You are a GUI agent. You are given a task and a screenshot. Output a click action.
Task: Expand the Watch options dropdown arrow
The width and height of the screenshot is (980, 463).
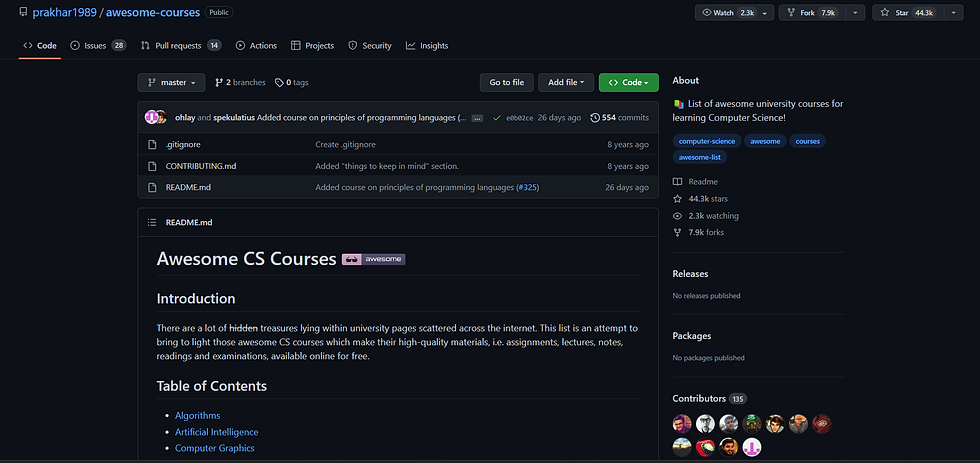pos(765,12)
